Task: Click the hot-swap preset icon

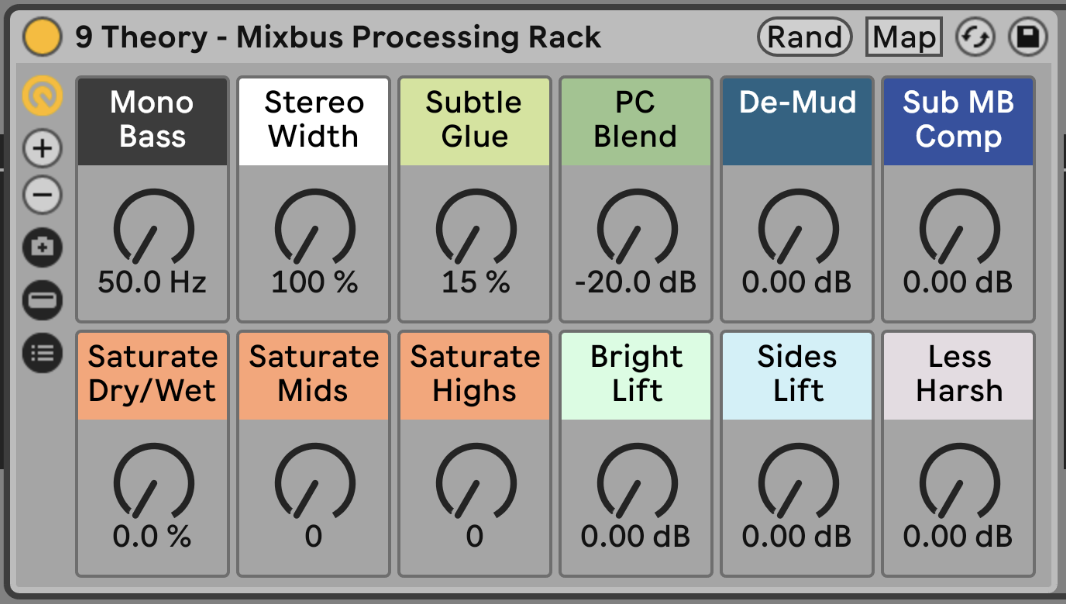Action: [x=976, y=37]
